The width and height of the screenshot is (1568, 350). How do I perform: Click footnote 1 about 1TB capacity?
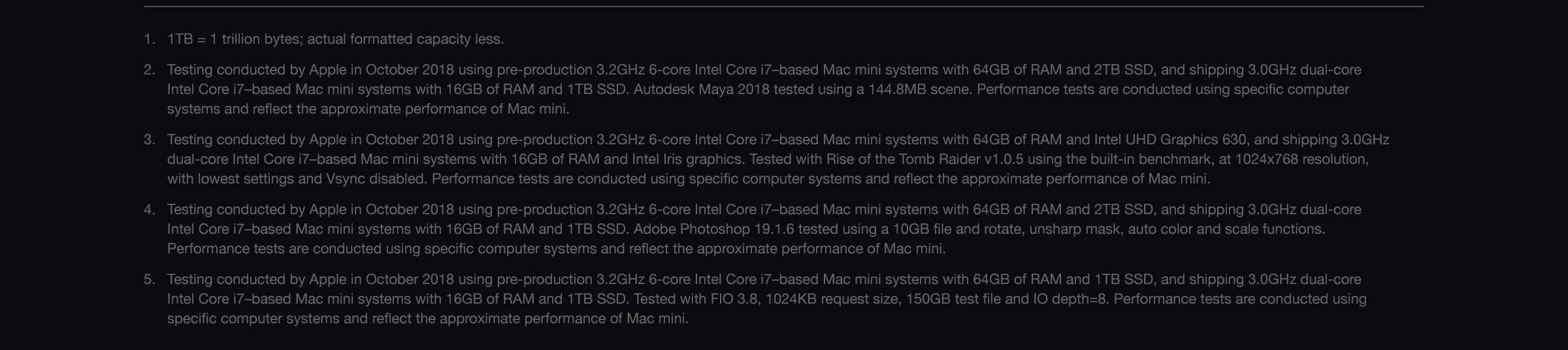(x=335, y=39)
